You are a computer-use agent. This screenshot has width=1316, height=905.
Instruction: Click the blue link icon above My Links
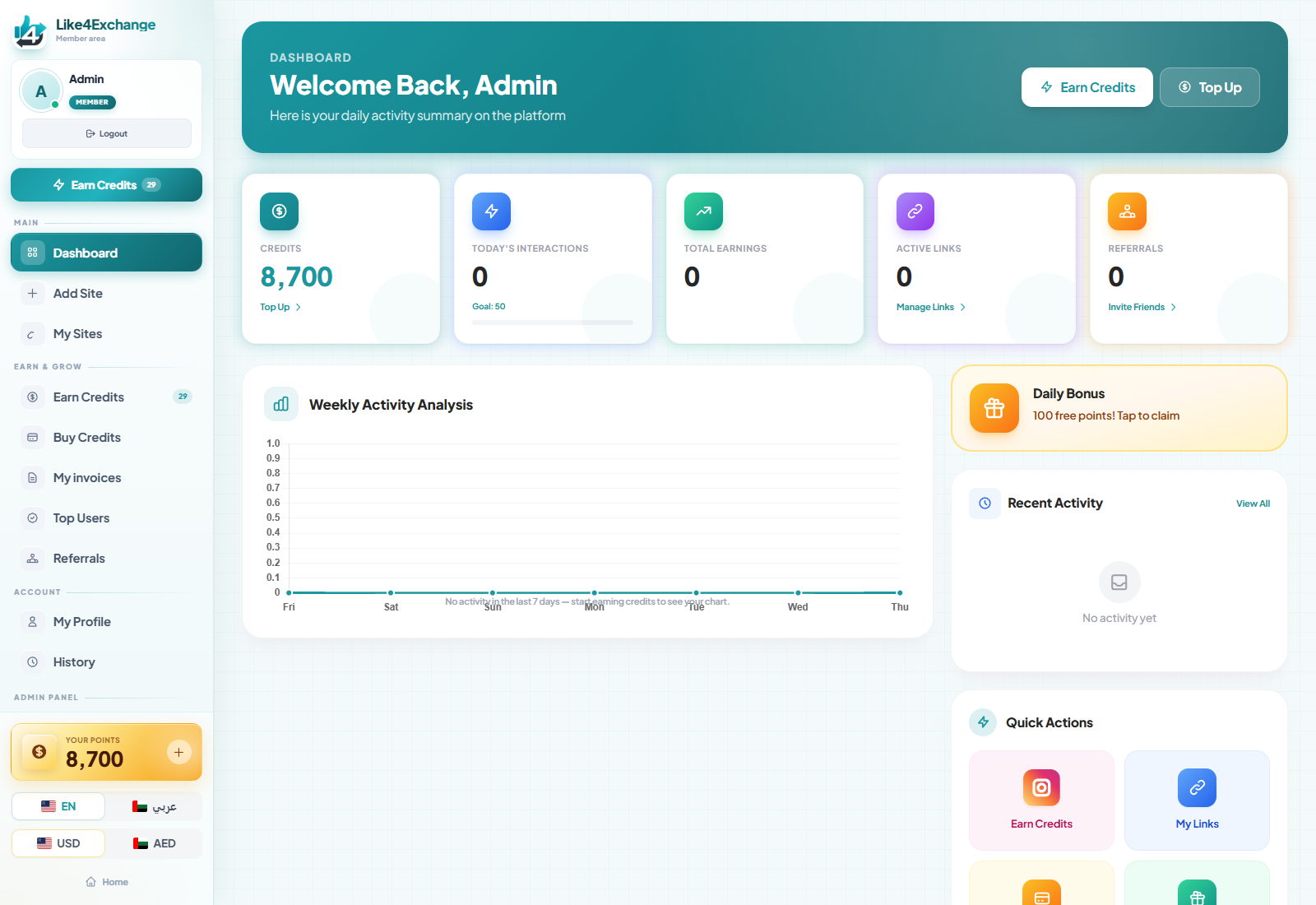point(1197,788)
